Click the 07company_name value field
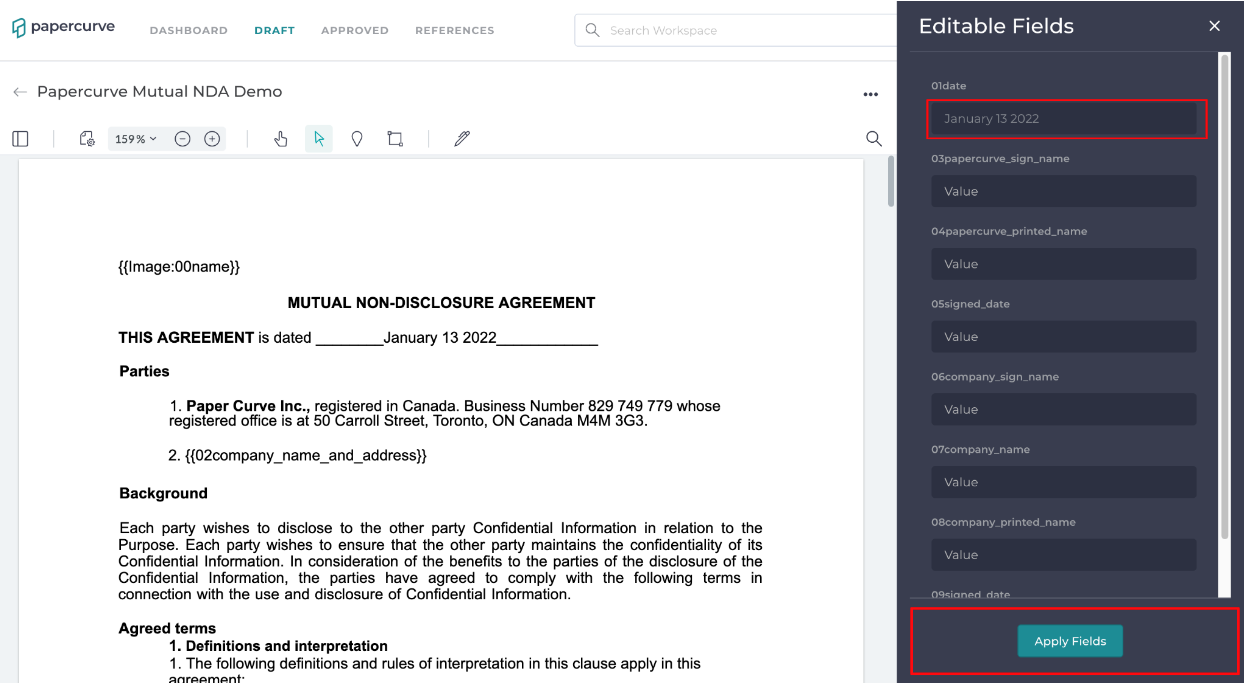Viewport: 1244px width, 683px height. click(1064, 482)
